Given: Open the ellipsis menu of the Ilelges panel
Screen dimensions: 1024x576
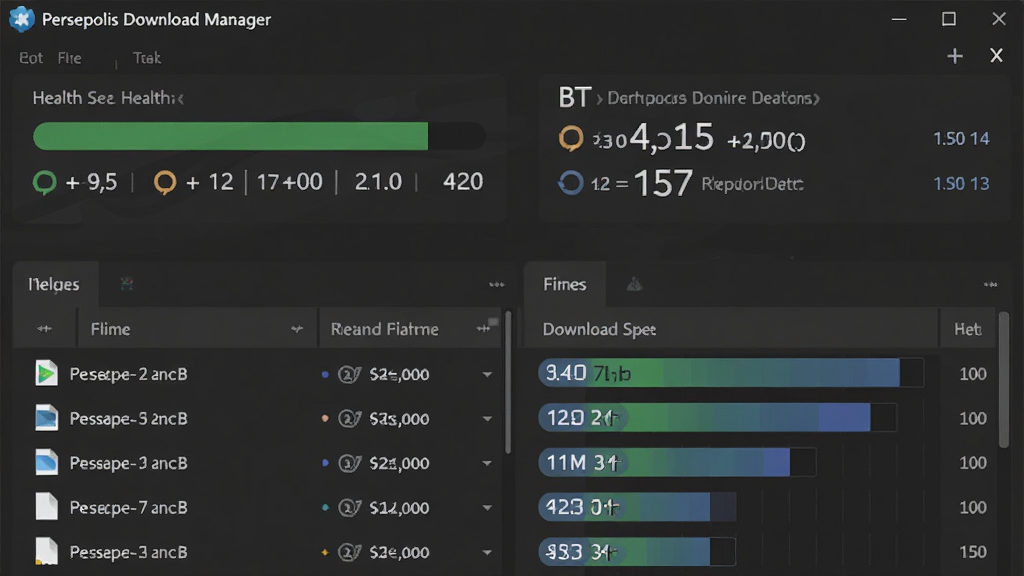Looking at the screenshot, I should coord(496,284).
